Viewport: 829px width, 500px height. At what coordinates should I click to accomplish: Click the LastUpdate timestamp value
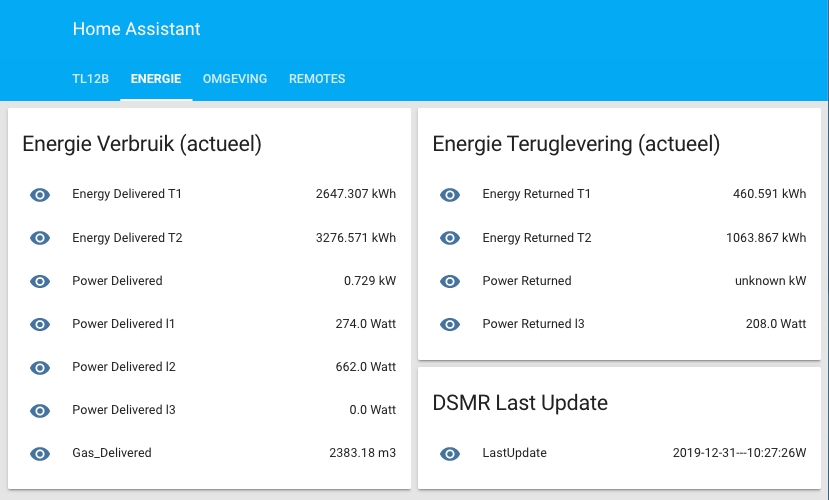click(739, 453)
